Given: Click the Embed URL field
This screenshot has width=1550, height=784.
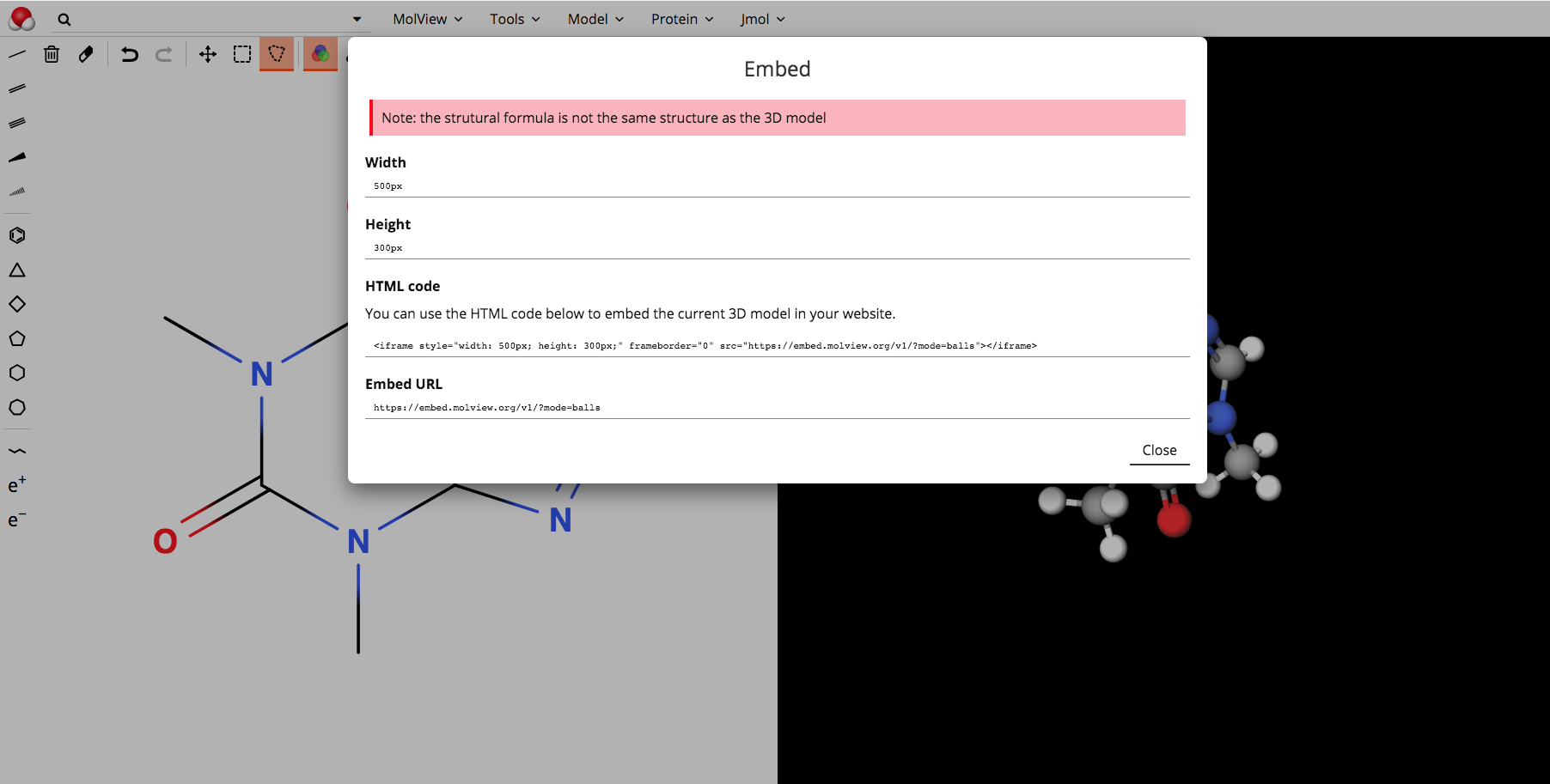Looking at the screenshot, I should click(x=778, y=408).
